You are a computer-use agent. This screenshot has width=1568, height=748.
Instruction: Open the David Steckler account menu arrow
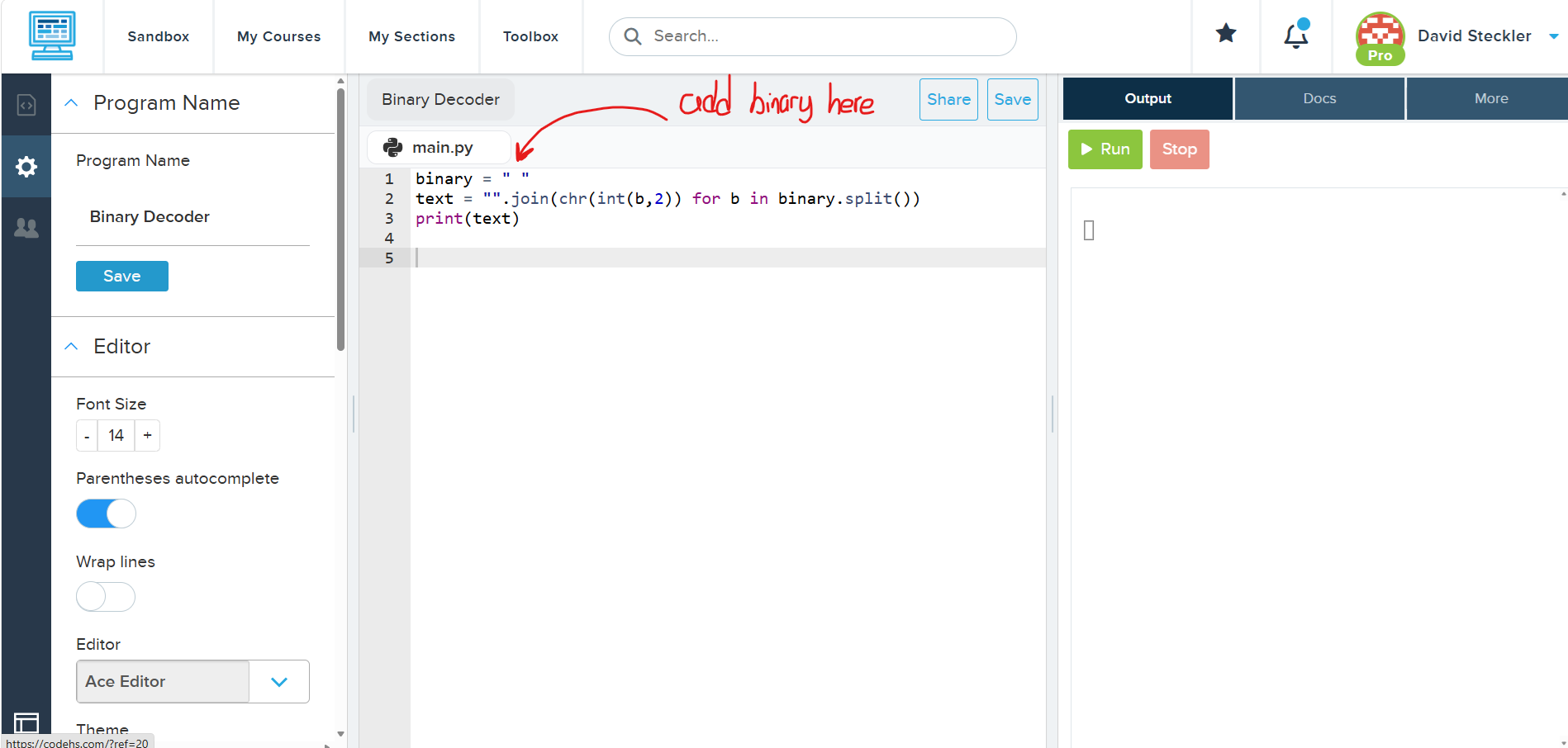(x=1553, y=36)
